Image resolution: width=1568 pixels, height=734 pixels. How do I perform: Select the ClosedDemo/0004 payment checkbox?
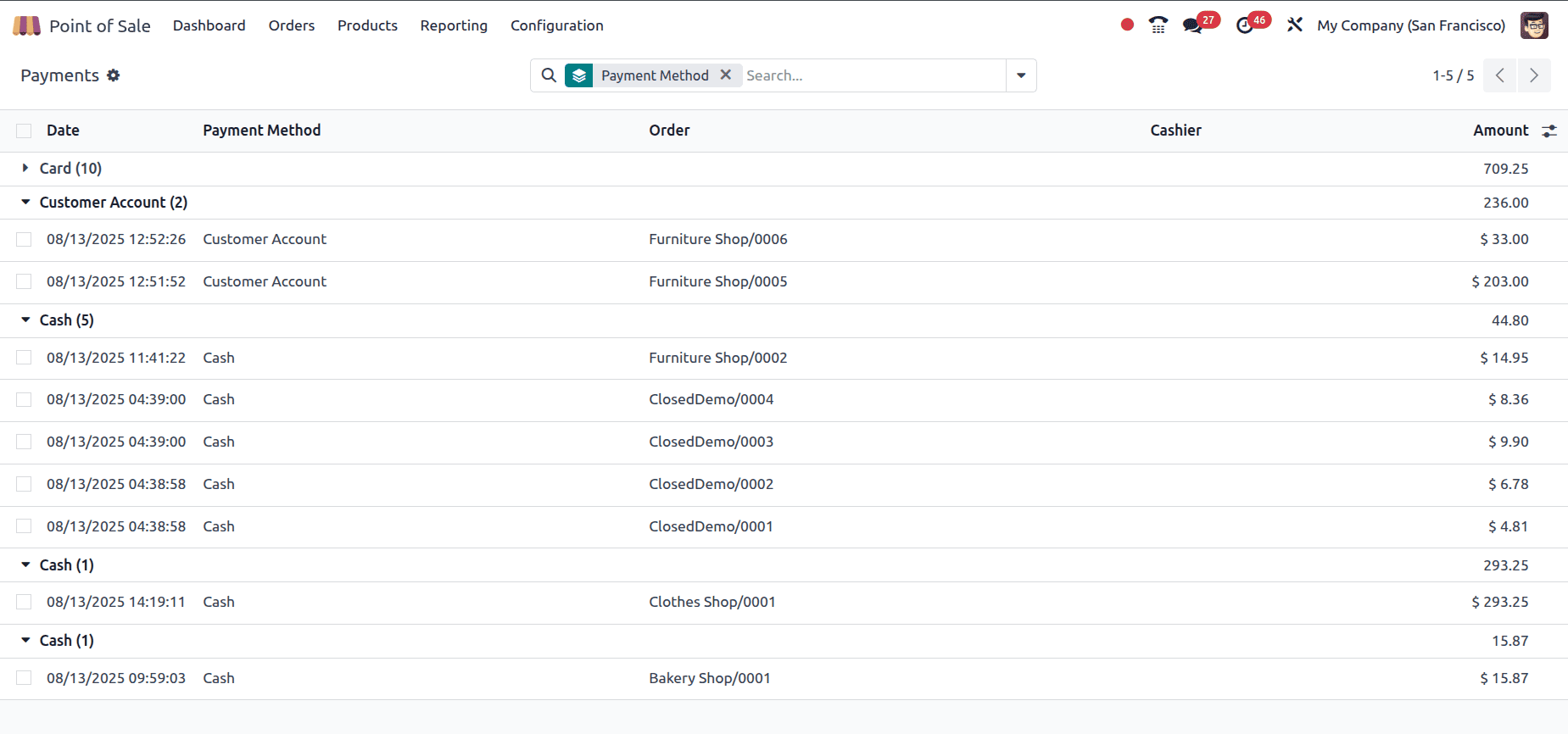click(24, 400)
